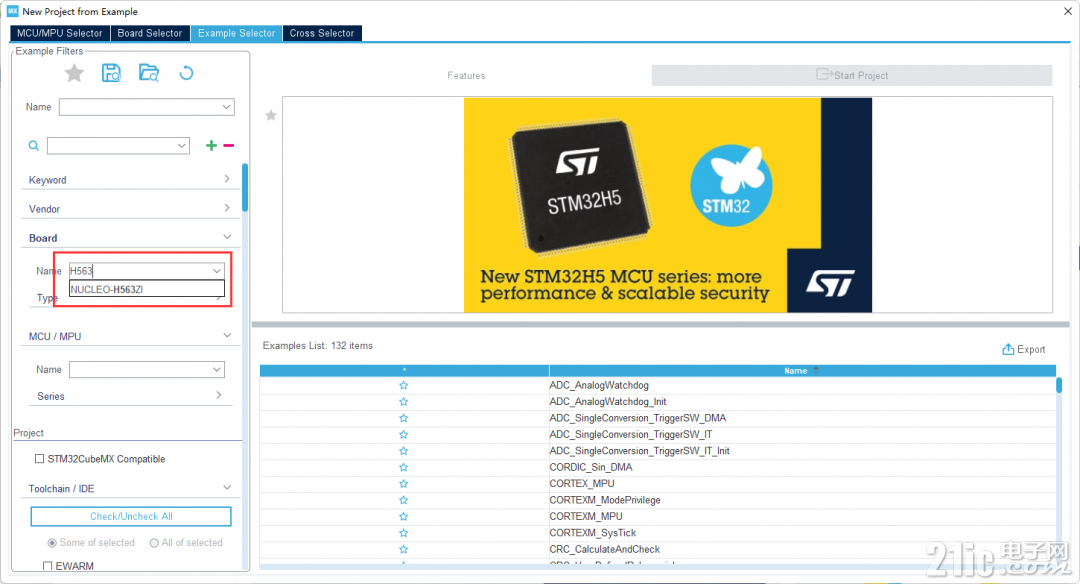Click the Export icon button

[x=1024, y=349]
